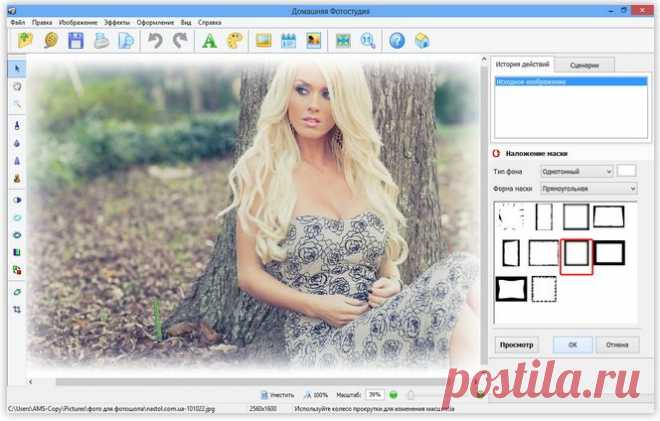660x421 pixels.
Task: Open the color palette icon in toolbar
Action: coord(235,41)
